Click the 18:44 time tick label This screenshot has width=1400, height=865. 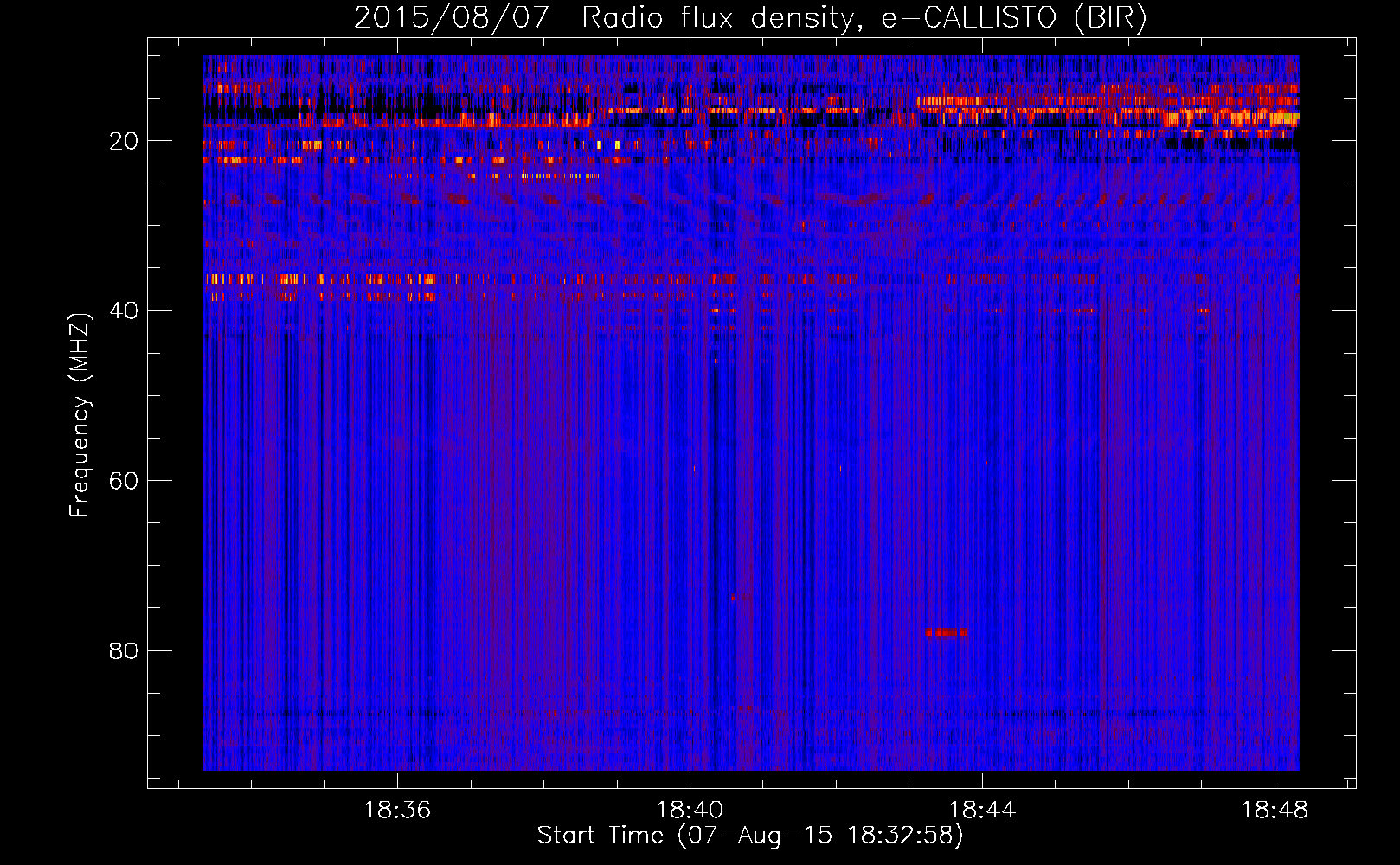pyautogui.click(x=982, y=810)
